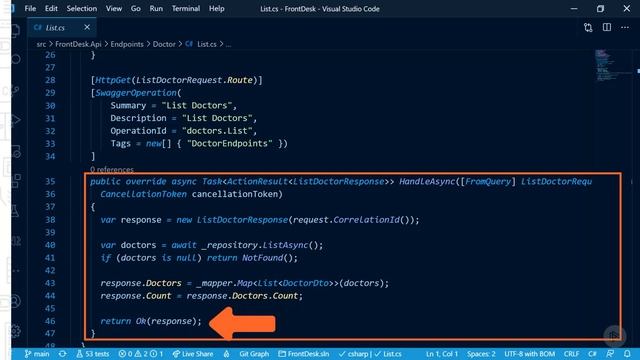This screenshot has width=640, height=360.
Task: Open the File menu
Action: tap(30, 9)
